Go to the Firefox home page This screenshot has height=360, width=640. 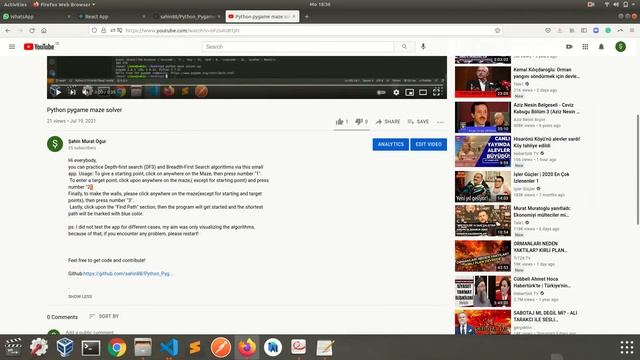coord(44,31)
